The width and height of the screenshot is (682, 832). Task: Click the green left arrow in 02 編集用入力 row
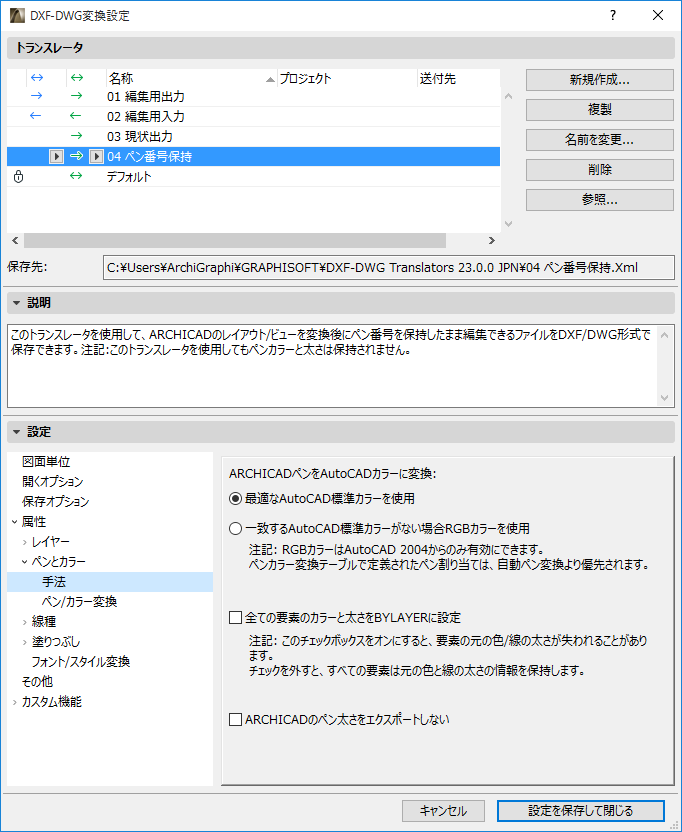tap(76, 116)
